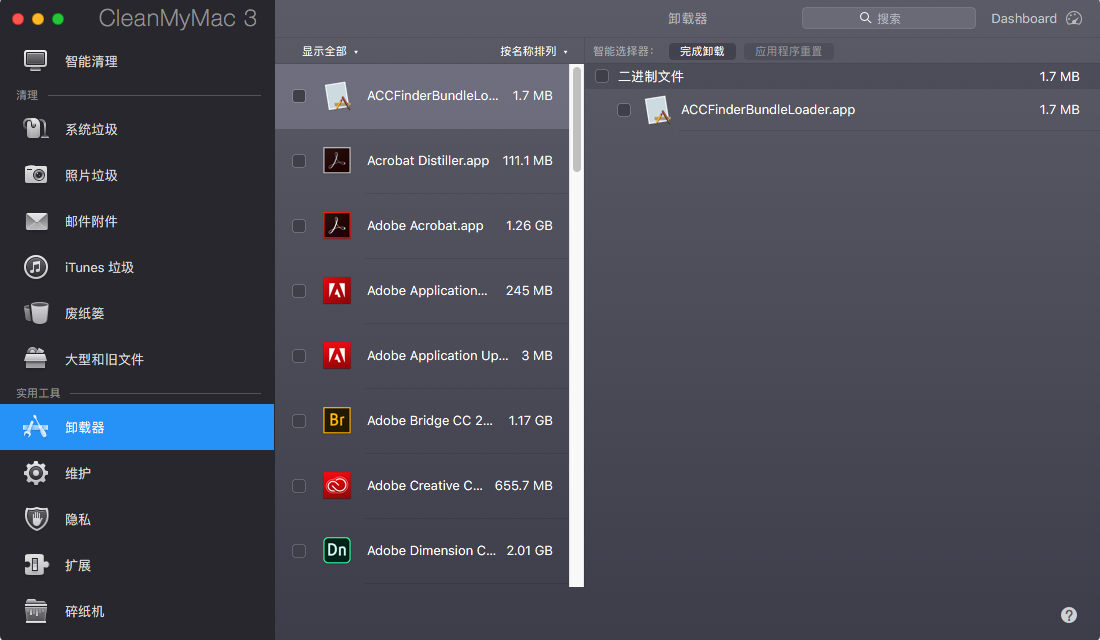Click the ACCFinderBundleLoader.app icon in detail pane
This screenshot has height=640, width=1100.
click(x=657, y=110)
